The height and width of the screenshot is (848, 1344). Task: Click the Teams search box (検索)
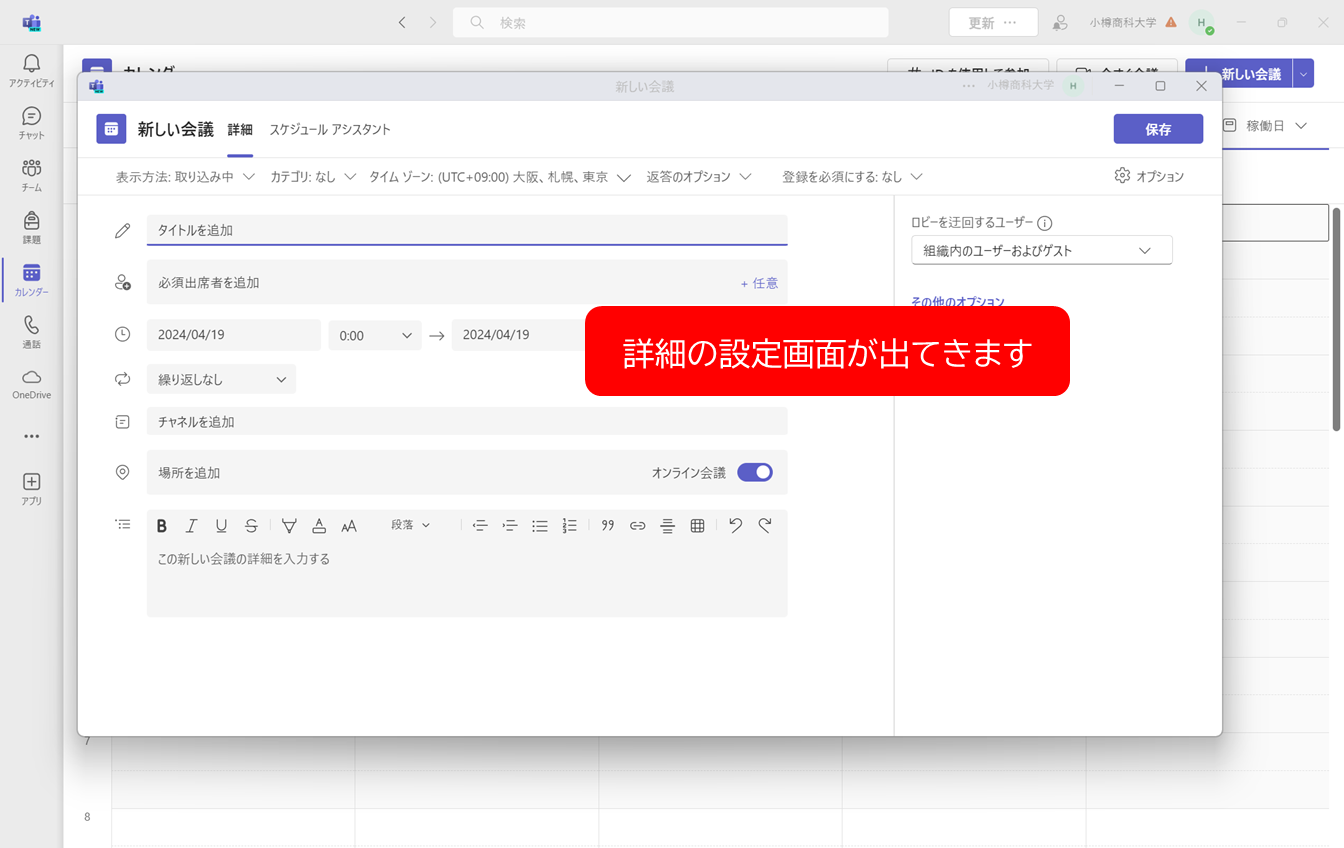point(671,22)
